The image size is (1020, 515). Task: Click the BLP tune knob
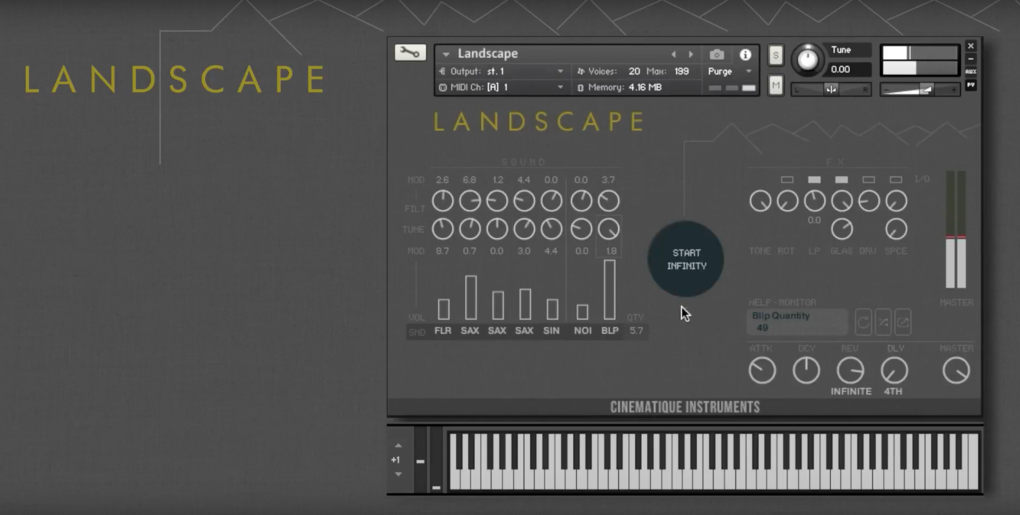(x=609, y=229)
